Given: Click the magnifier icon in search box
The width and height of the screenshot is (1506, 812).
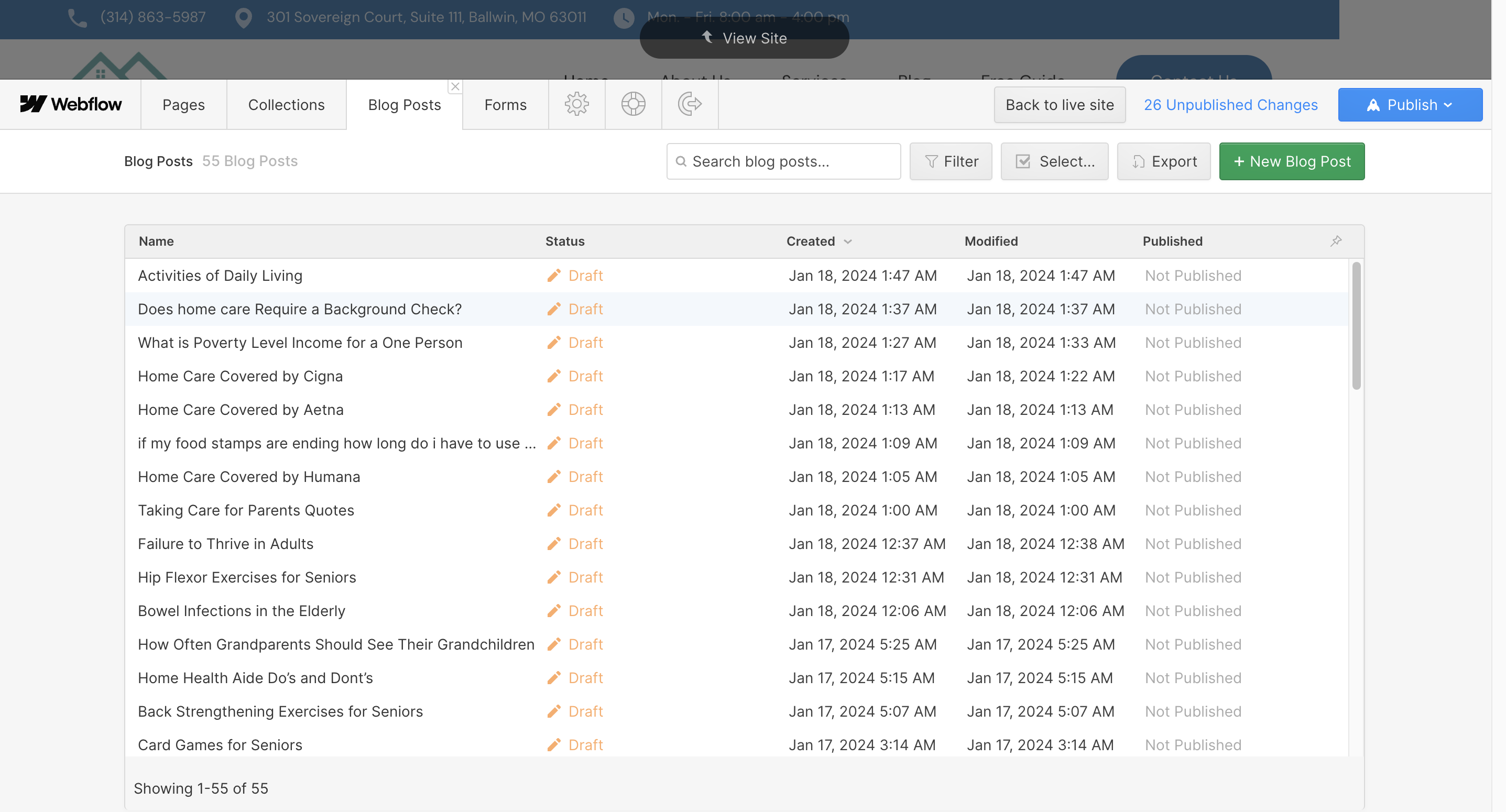Looking at the screenshot, I should coord(681,161).
